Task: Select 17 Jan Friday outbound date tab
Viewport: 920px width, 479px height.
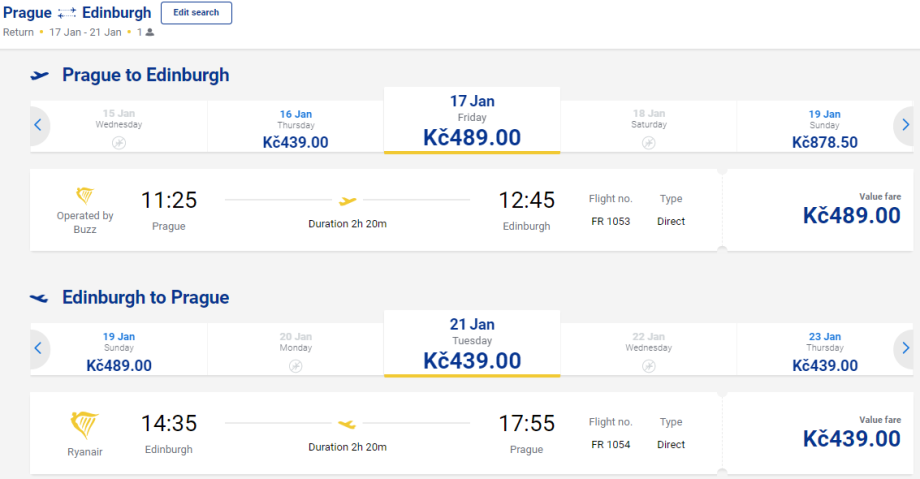Action: [x=472, y=121]
